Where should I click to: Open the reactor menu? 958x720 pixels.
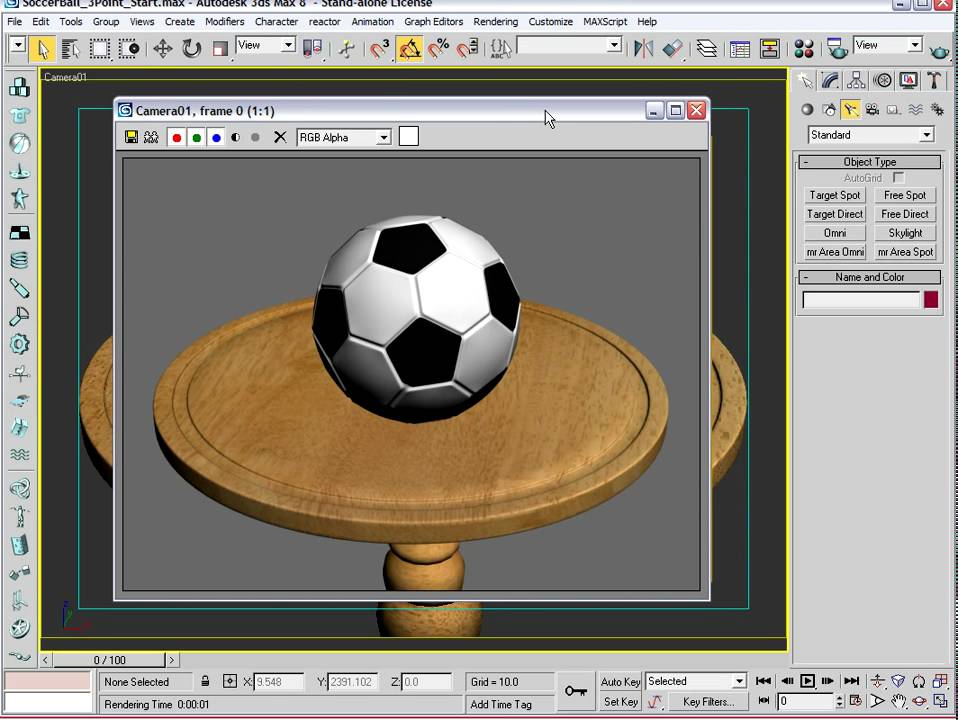coord(324,21)
